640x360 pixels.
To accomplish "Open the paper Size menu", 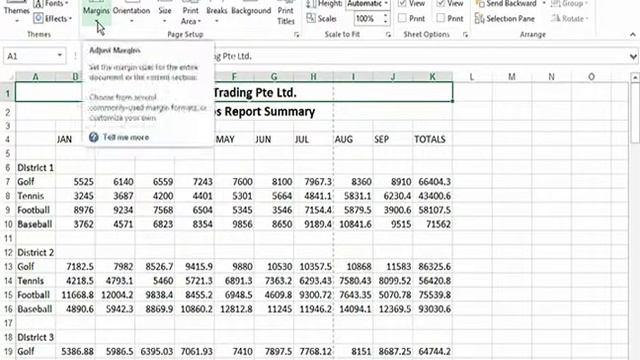I will 165,12.
